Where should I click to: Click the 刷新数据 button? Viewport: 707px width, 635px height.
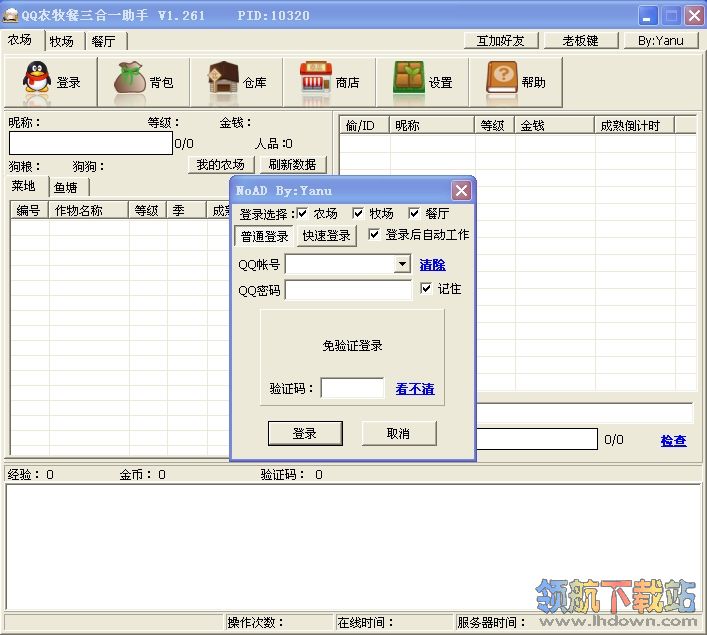tap(293, 165)
